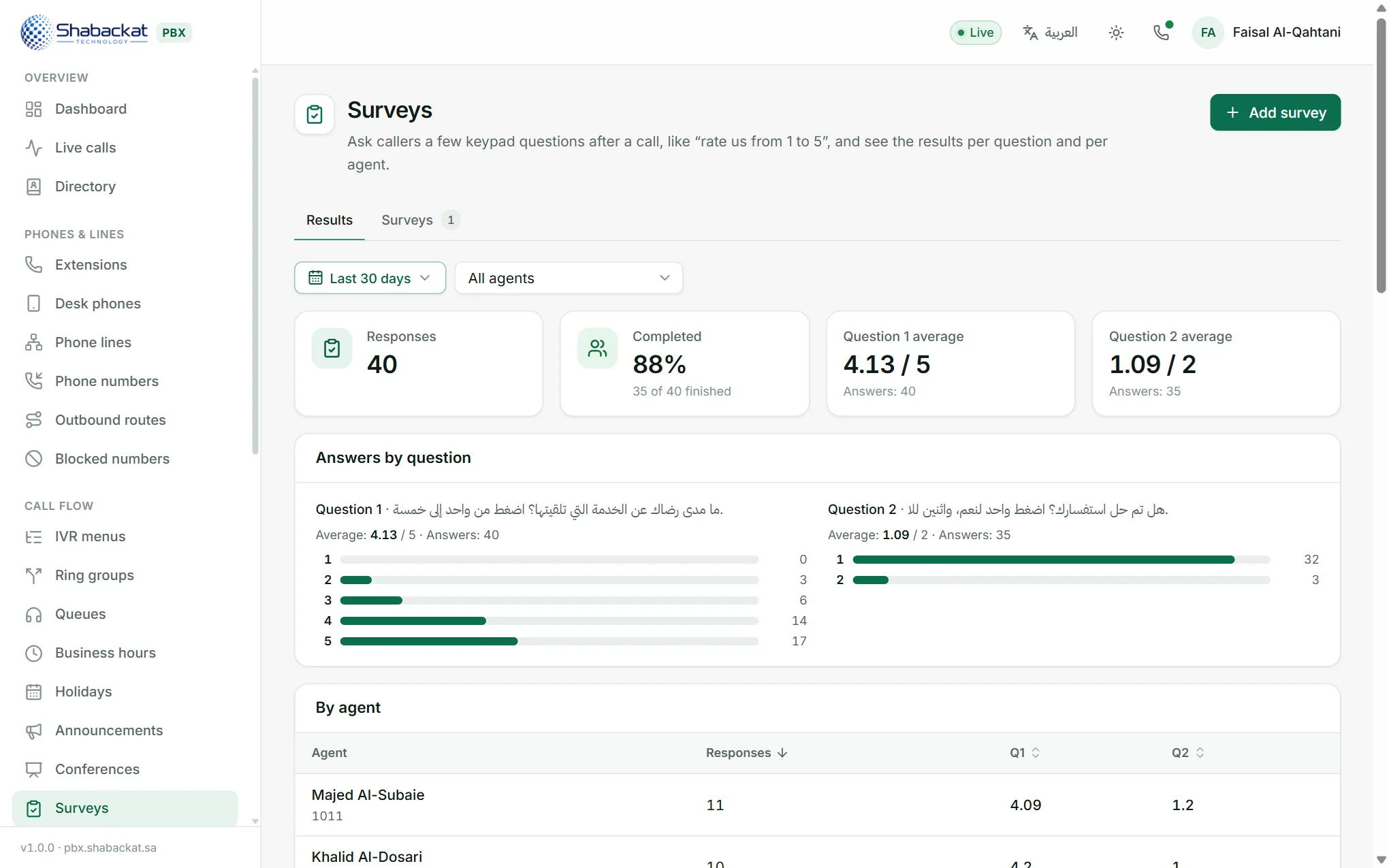Screen dimensions: 1389x868
Task: Click '35 of 40 finished' text
Action: pyautogui.click(x=682, y=391)
